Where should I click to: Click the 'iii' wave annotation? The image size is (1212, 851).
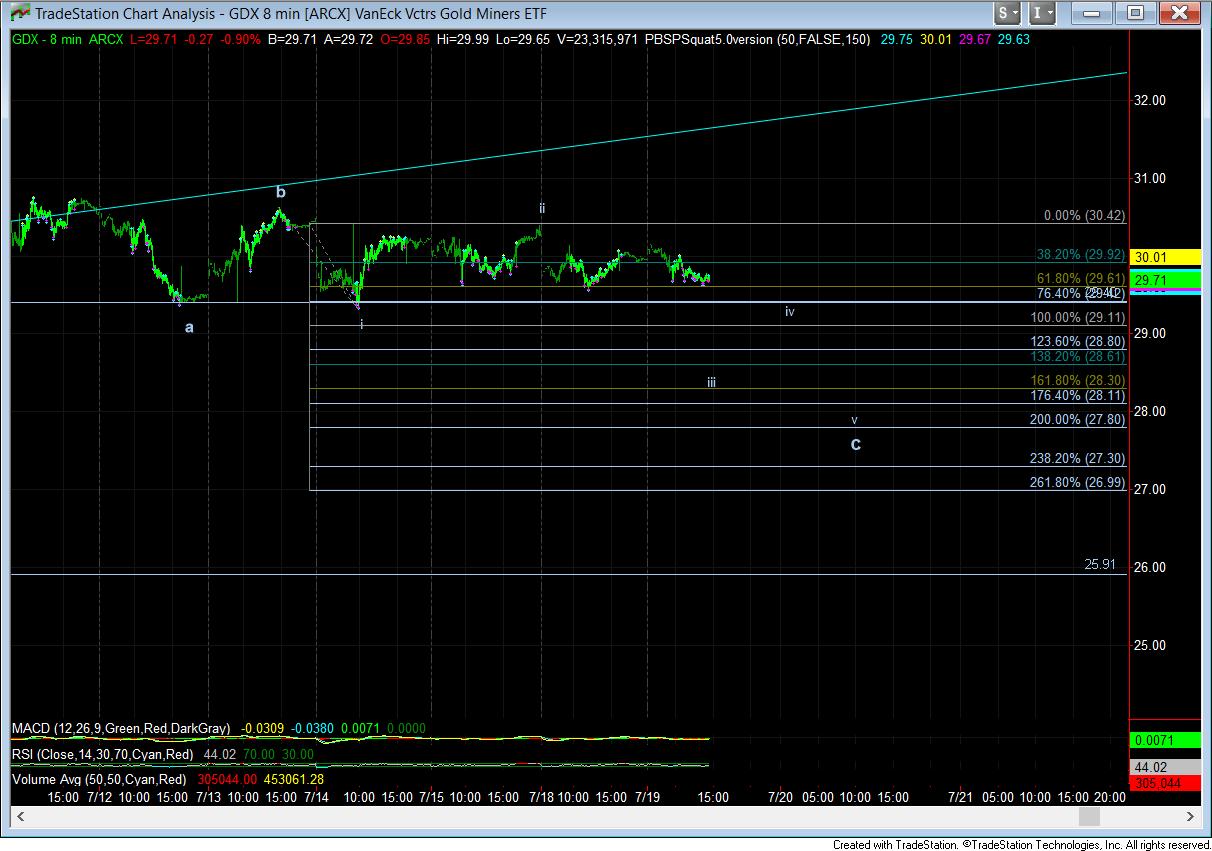click(x=711, y=382)
